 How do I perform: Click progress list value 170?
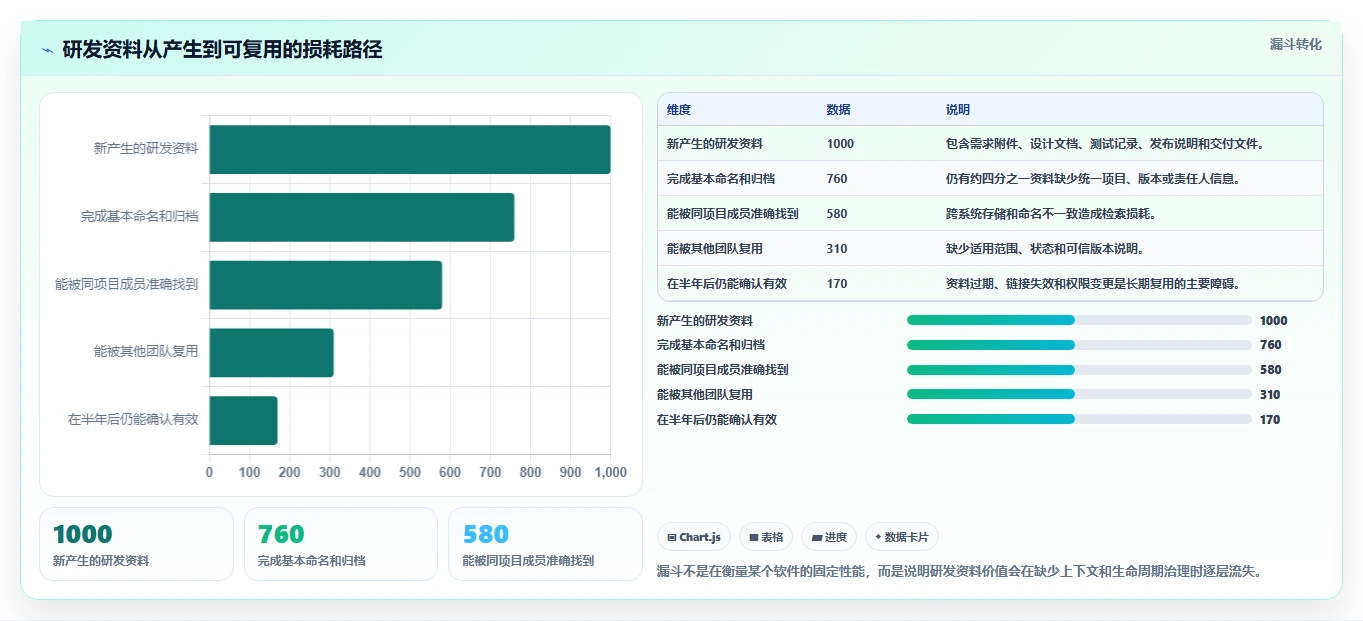(1270, 420)
